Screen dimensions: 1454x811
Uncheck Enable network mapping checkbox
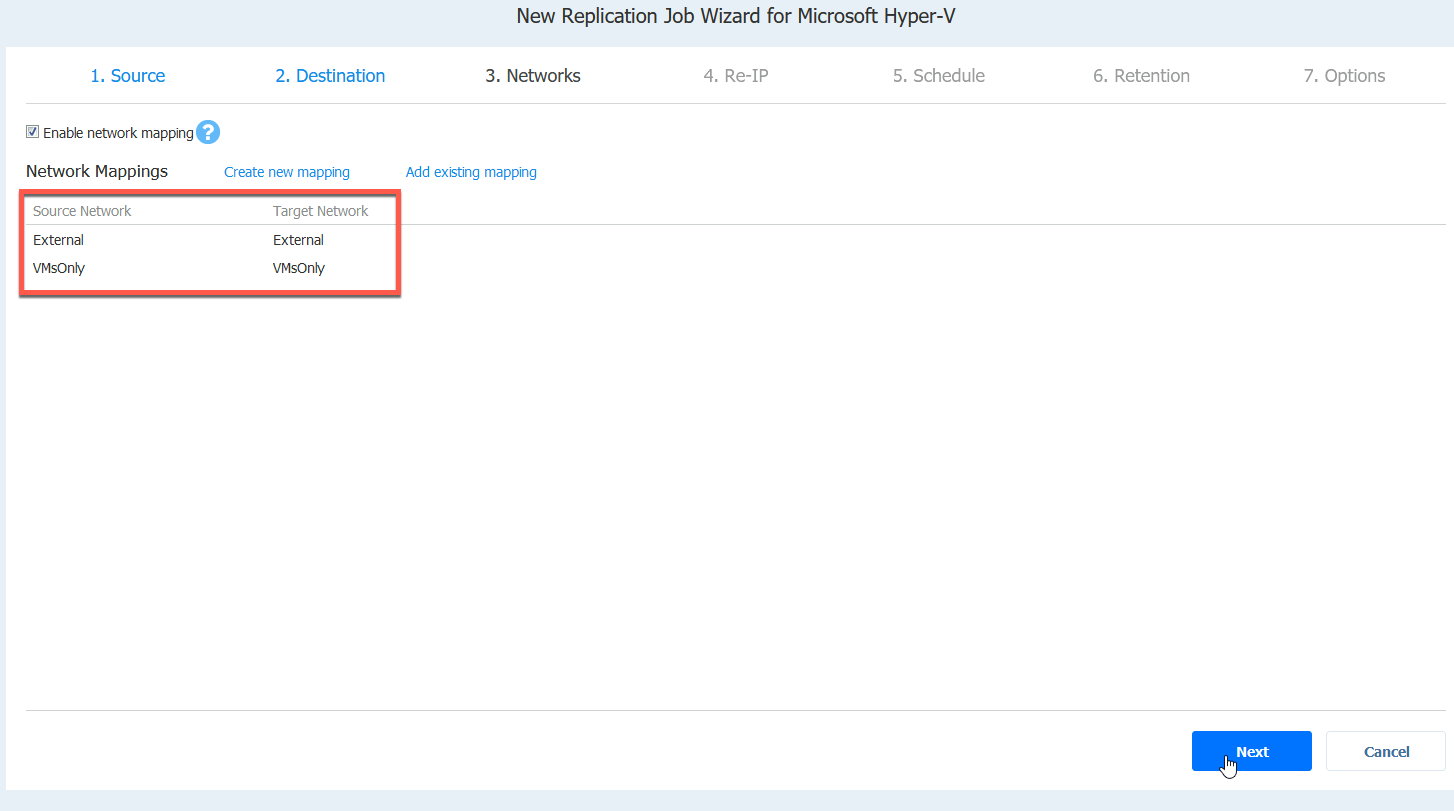click(32, 132)
